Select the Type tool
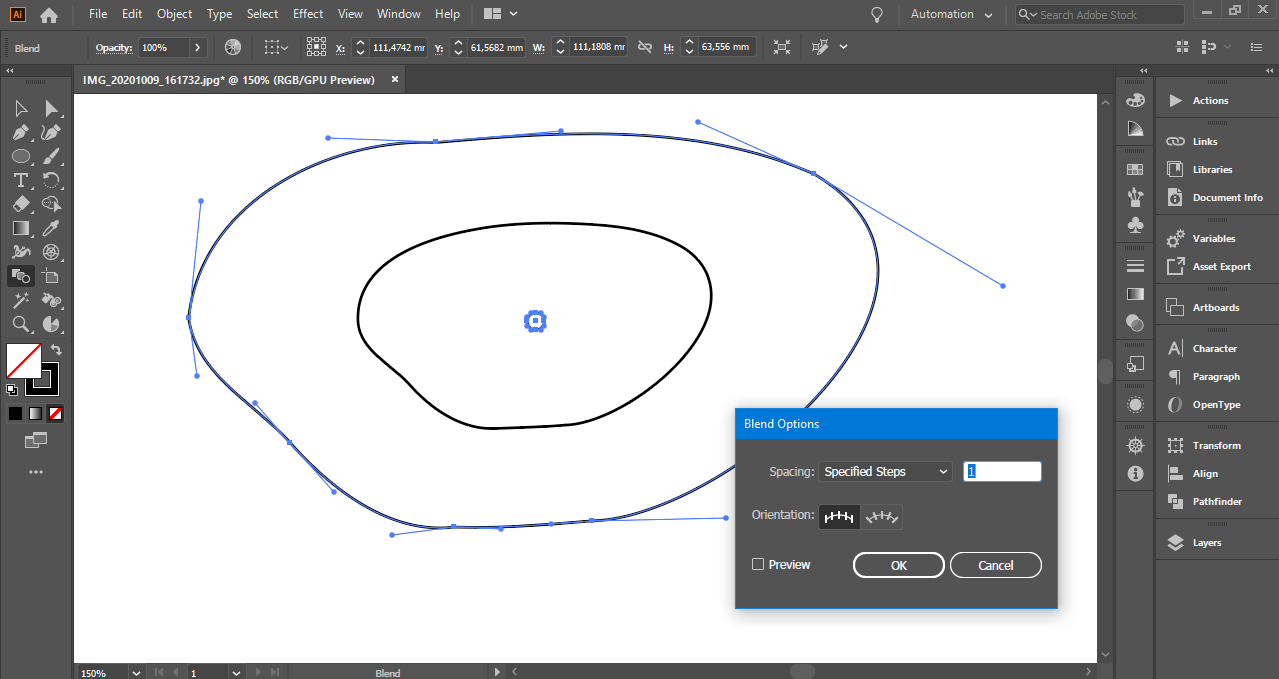 (x=20, y=180)
